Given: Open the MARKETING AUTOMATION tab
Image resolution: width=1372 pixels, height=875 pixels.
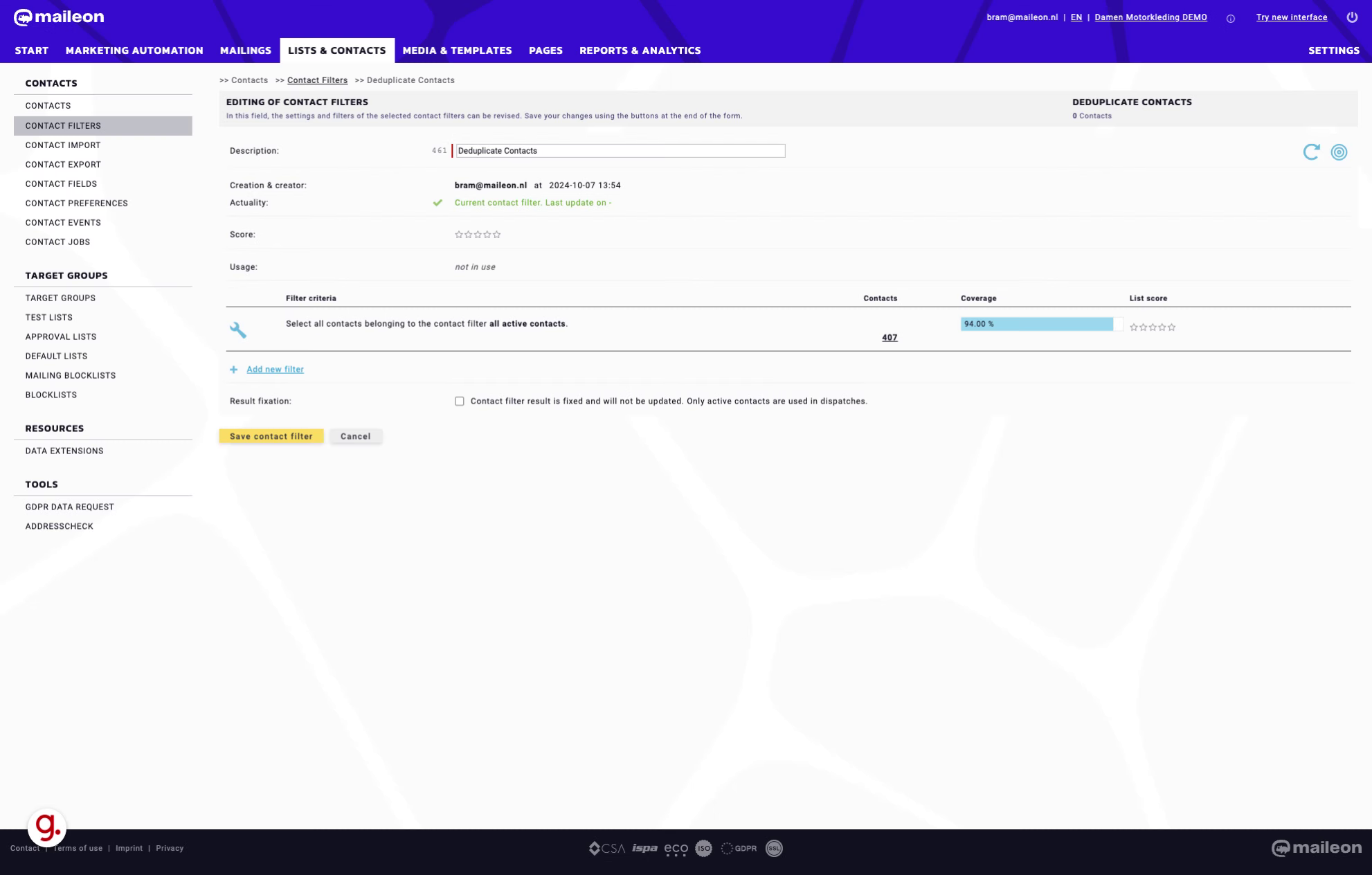Looking at the screenshot, I should click(x=134, y=51).
